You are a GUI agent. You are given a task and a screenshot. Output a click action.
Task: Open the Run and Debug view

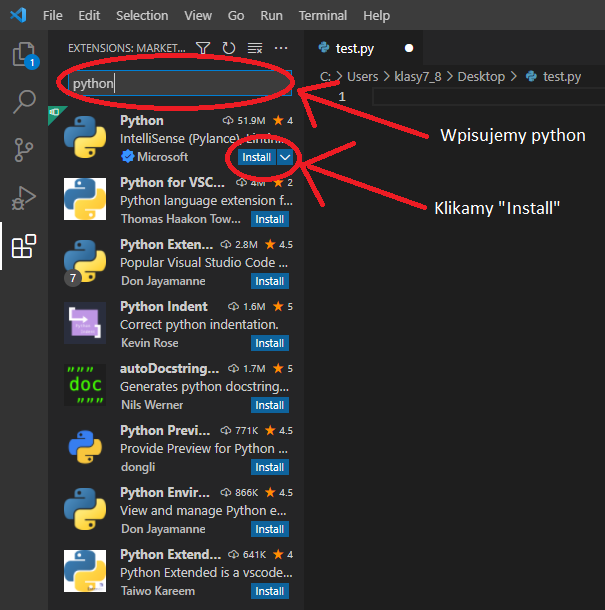tap(24, 198)
